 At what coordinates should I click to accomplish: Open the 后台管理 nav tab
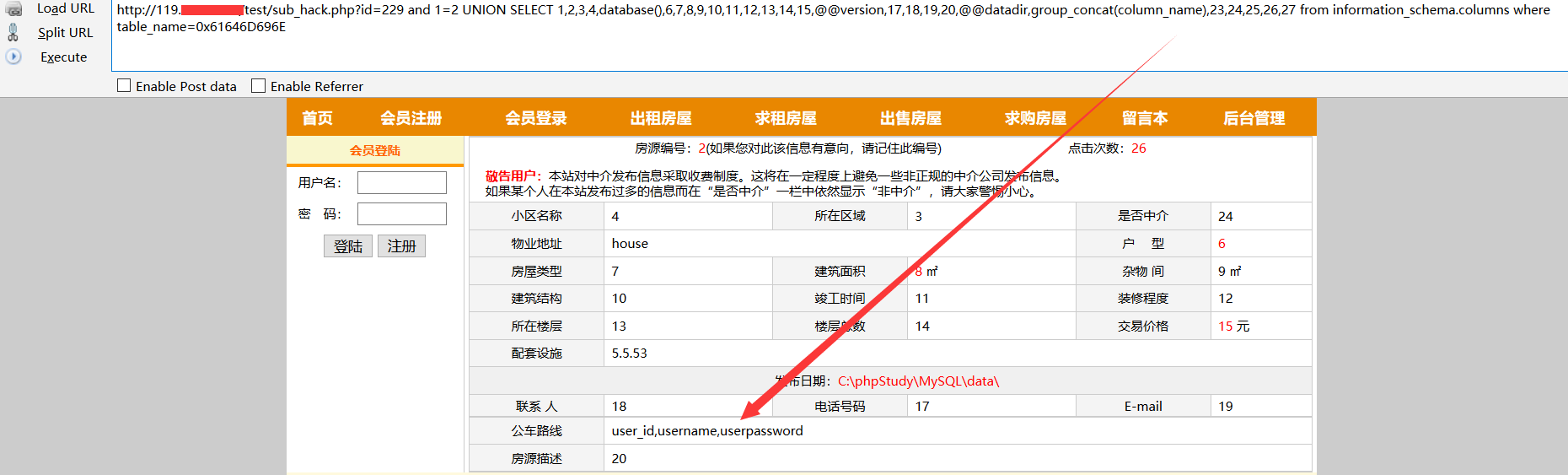coord(1254,118)
